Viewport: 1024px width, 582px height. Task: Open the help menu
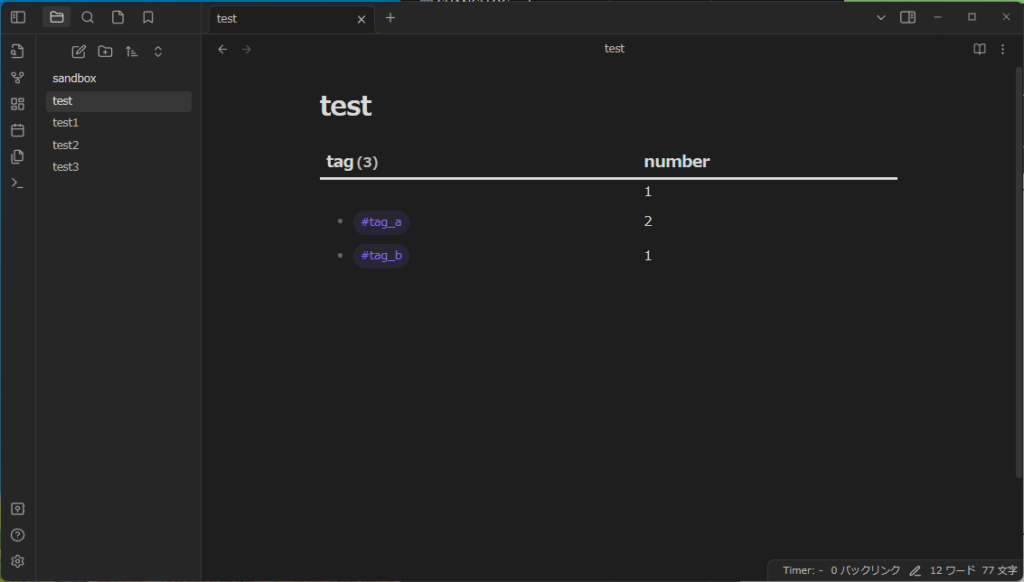click(17, 535)
